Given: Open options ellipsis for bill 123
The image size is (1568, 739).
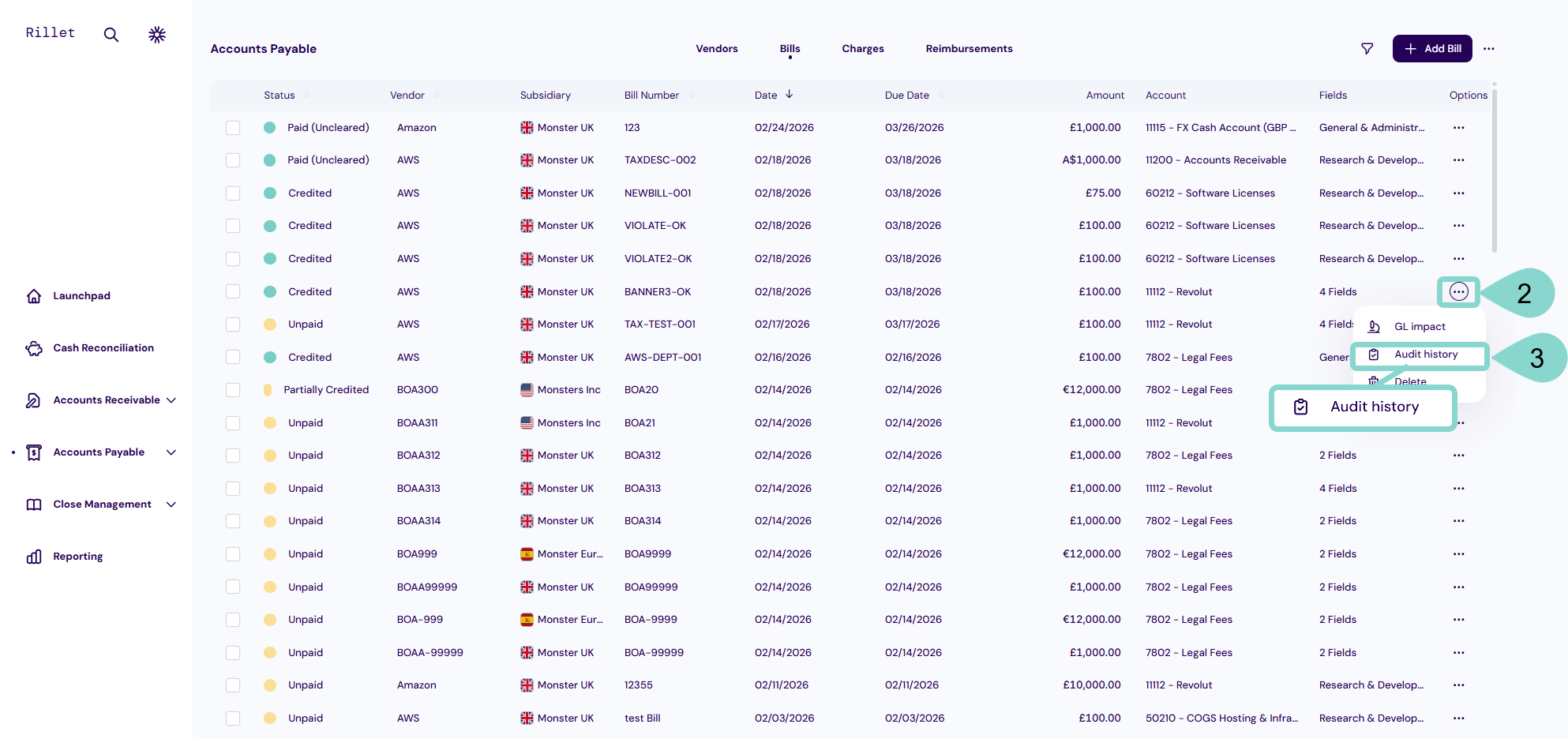Looking at the screenshot, I should point(1458,128).
